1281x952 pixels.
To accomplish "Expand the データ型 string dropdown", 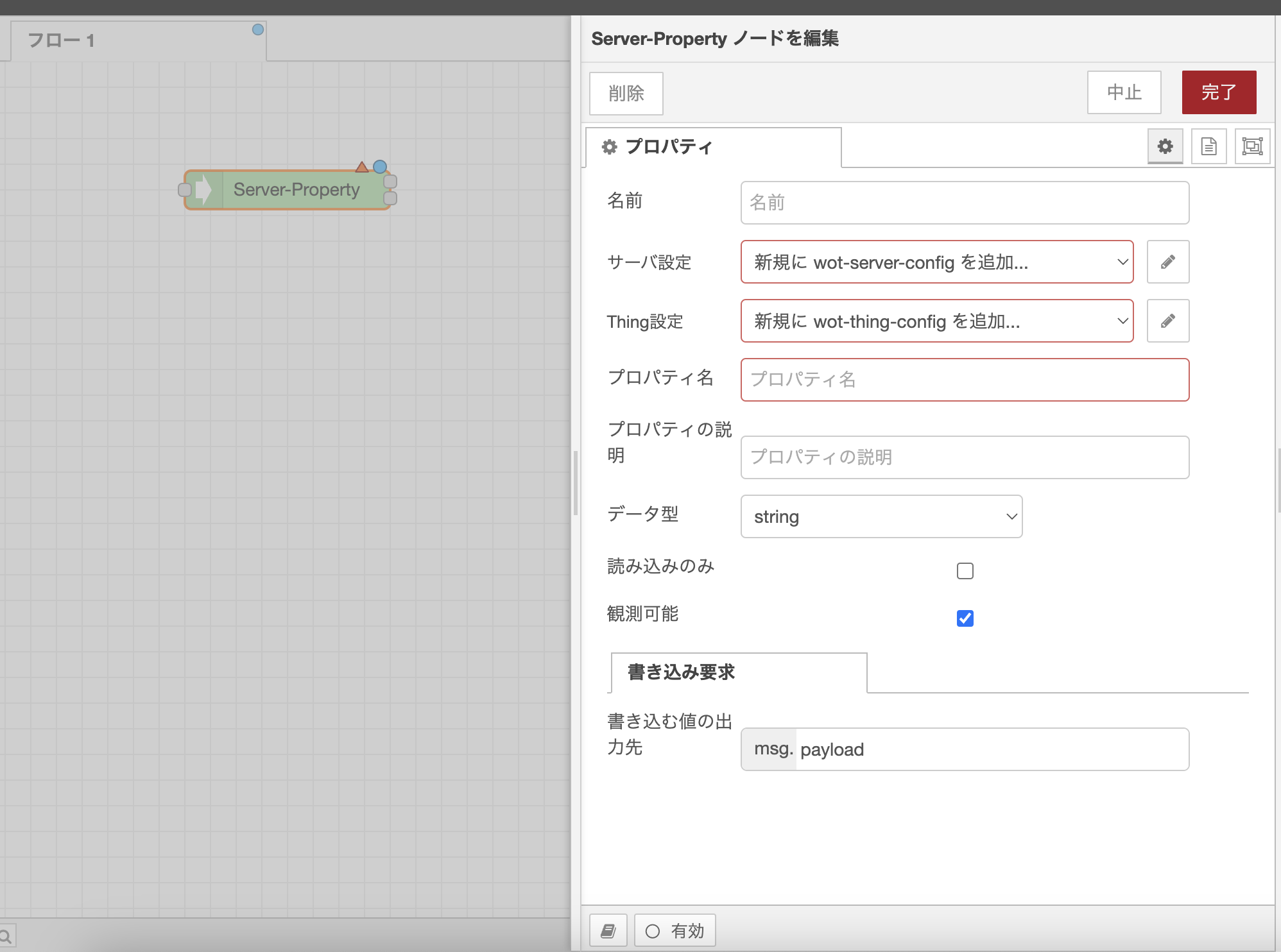I will tap(881, 516).
